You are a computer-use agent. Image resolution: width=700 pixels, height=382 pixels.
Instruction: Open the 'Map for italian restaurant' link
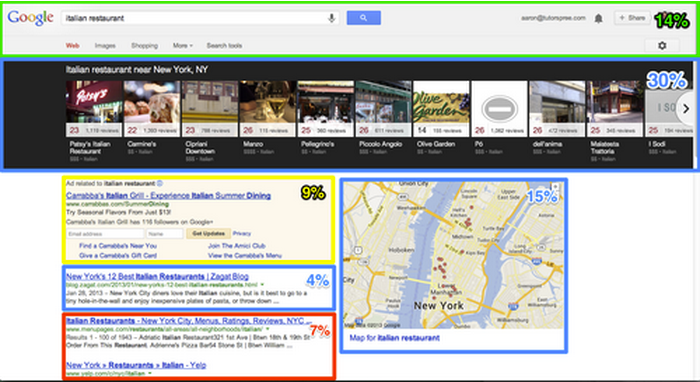[394, 338]
